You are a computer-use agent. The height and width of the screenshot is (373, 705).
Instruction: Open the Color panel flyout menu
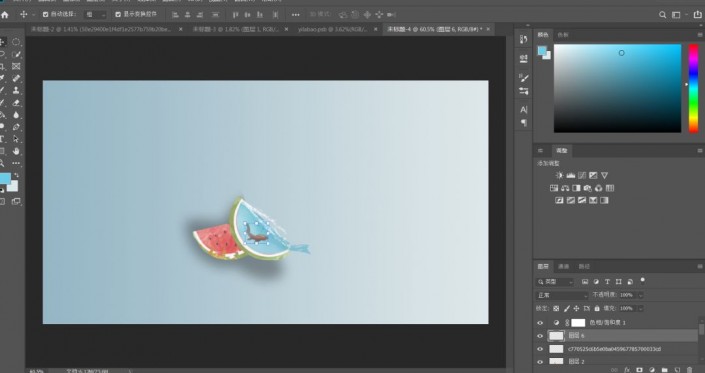pos(700,35)
